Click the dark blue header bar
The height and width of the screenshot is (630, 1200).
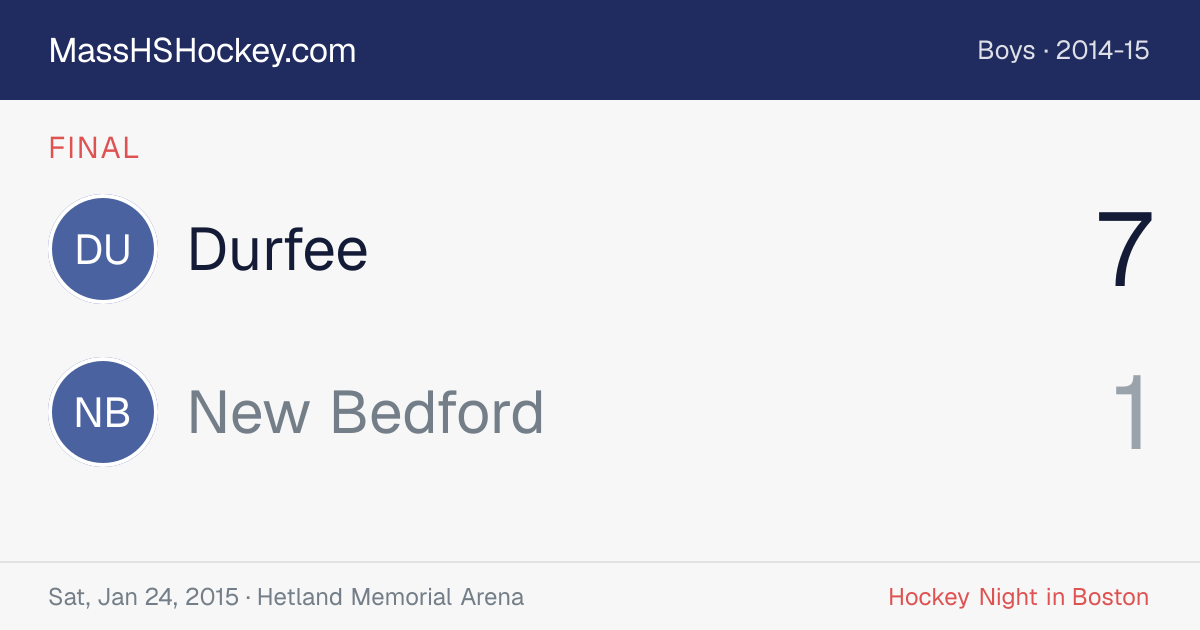(x=600, y=50)
